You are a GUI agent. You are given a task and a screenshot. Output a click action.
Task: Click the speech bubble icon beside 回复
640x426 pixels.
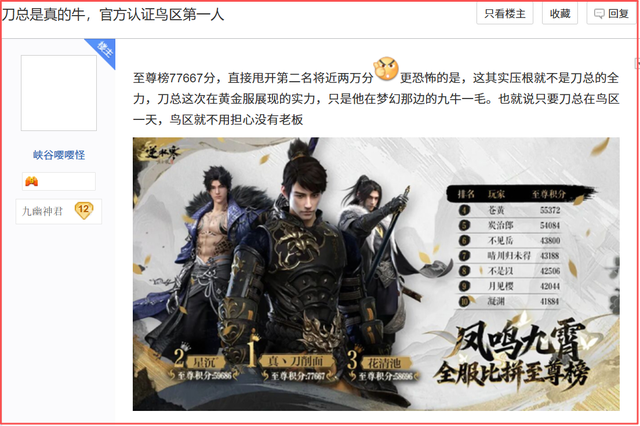599,14
